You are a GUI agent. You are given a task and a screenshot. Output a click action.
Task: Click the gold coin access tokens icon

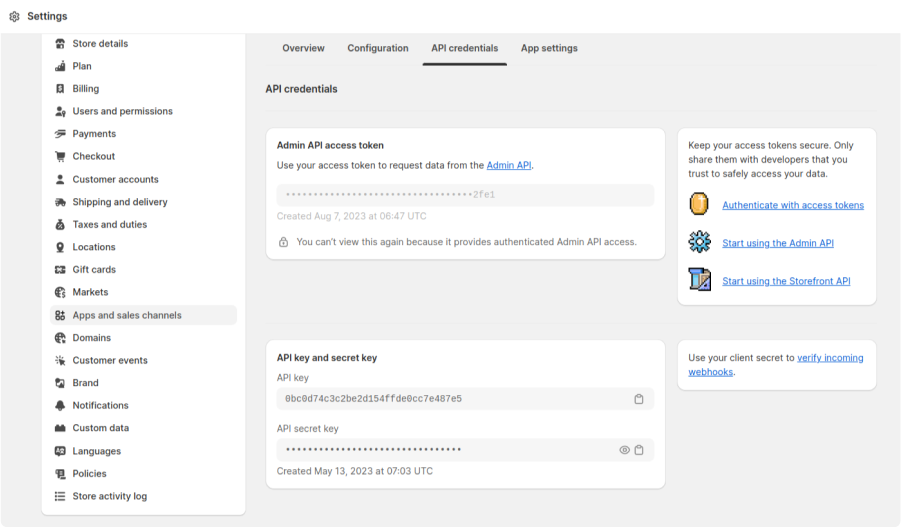tap(699, 204)
